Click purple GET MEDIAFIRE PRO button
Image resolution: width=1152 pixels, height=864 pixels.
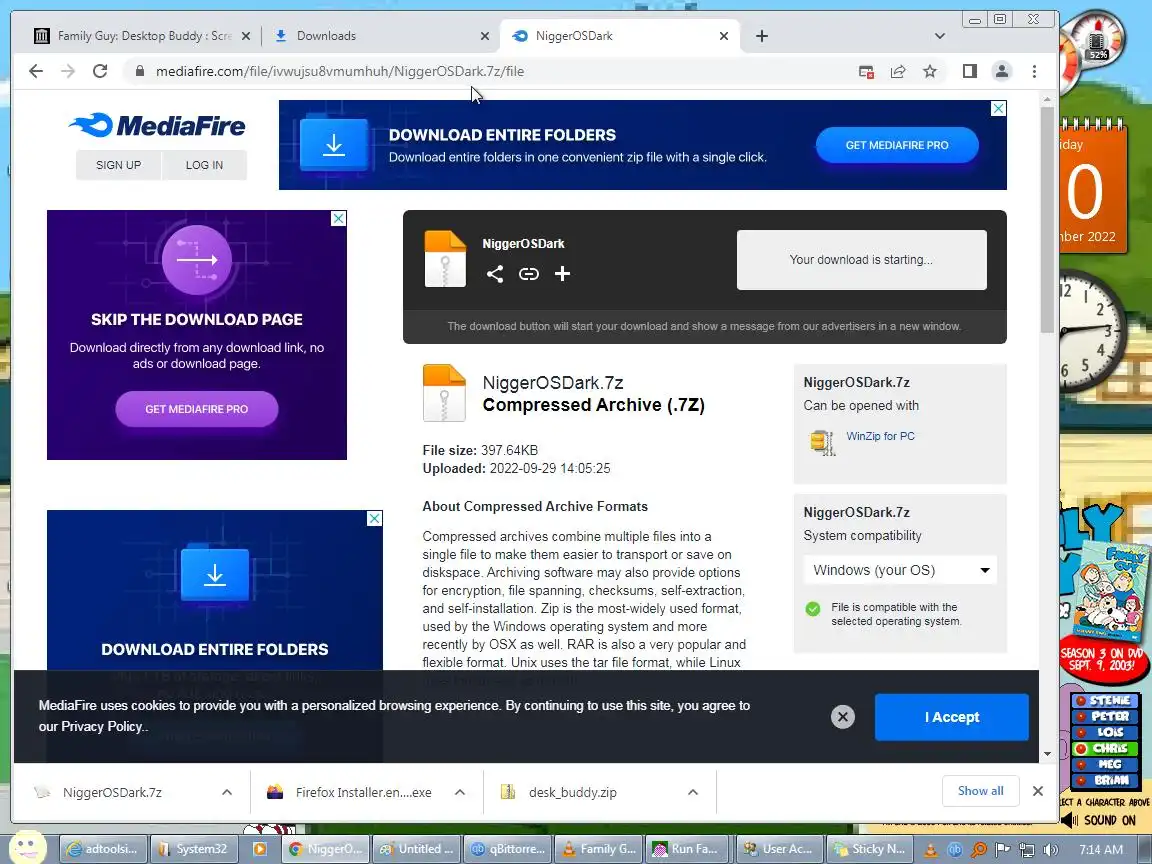pos(197,409)
